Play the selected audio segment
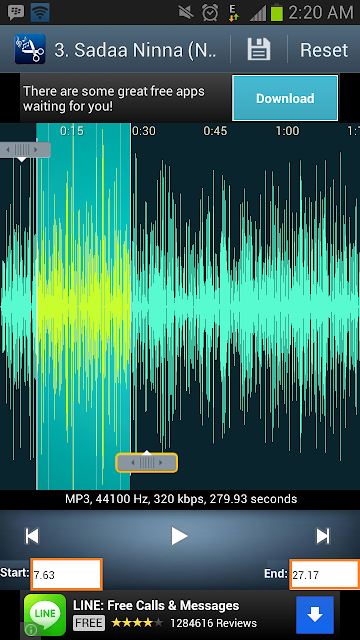The image size is (360, 640). [179, 536]
